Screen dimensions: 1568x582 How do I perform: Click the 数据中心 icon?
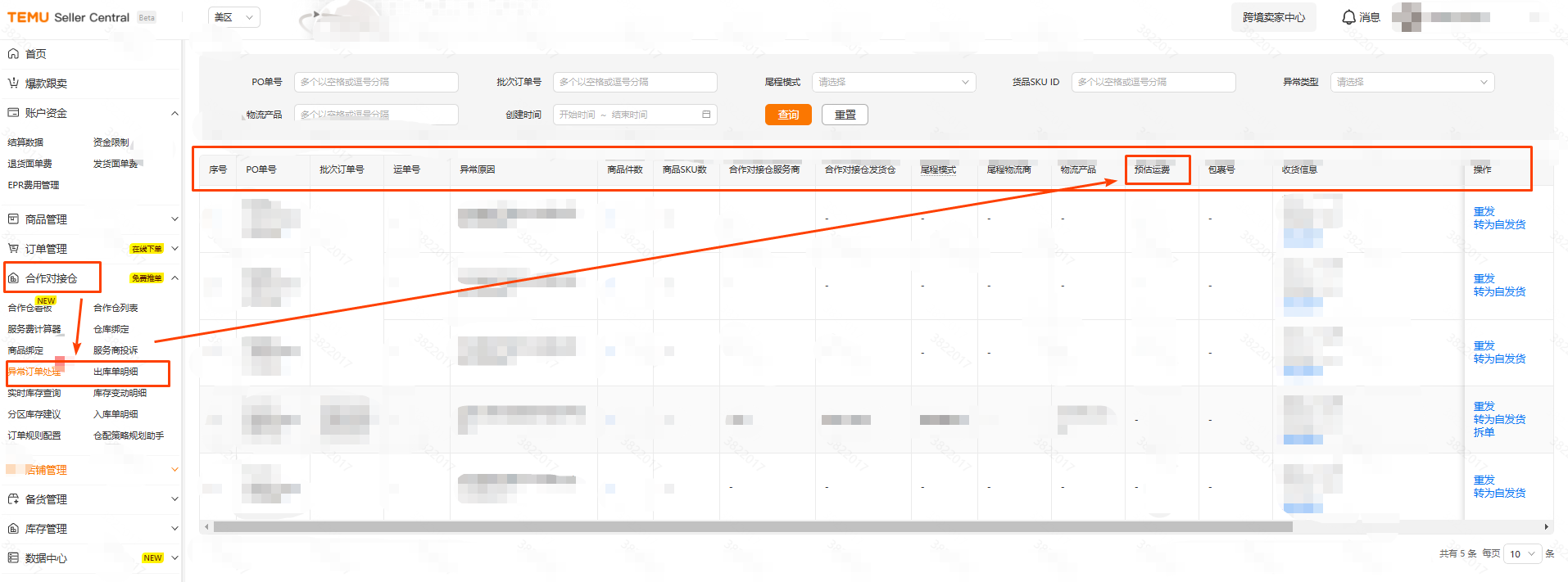[13, 558]
